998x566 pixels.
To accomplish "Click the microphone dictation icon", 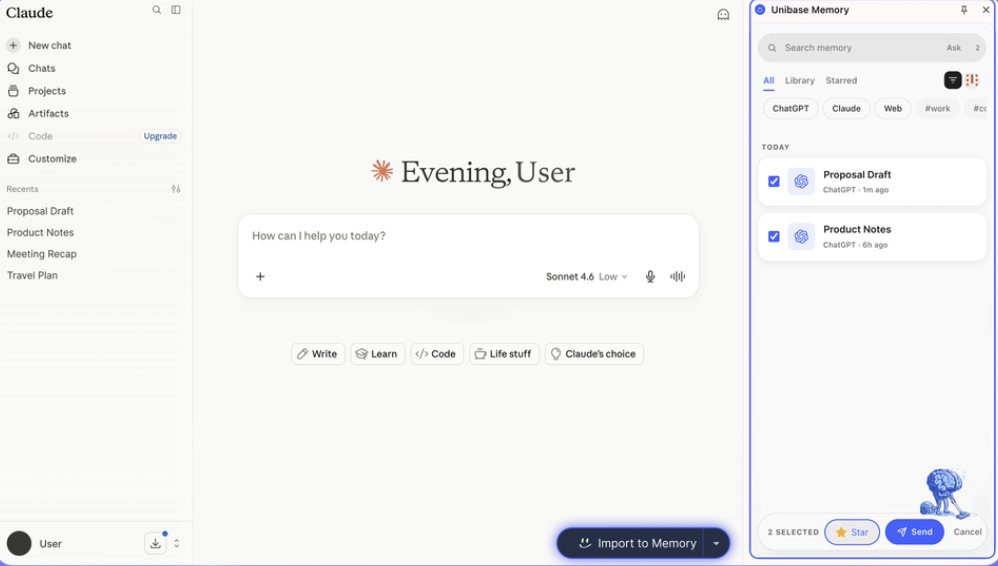I will [x=650, y=276].
